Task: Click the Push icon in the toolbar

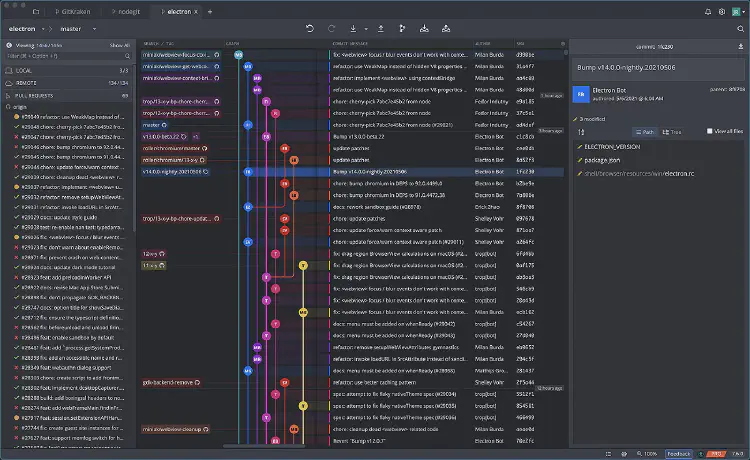Action: tap(379, 29)
